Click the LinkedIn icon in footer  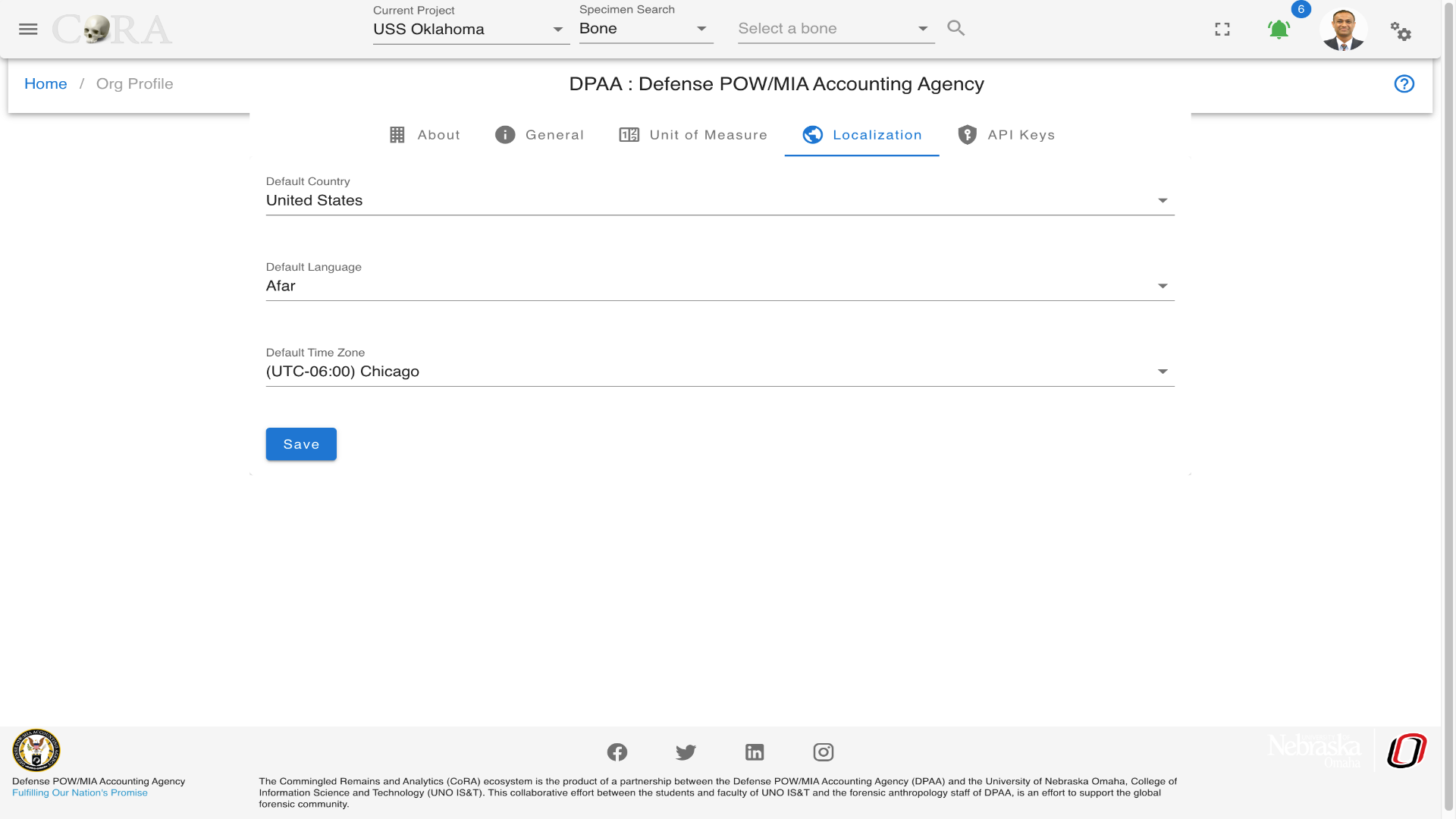755,752
